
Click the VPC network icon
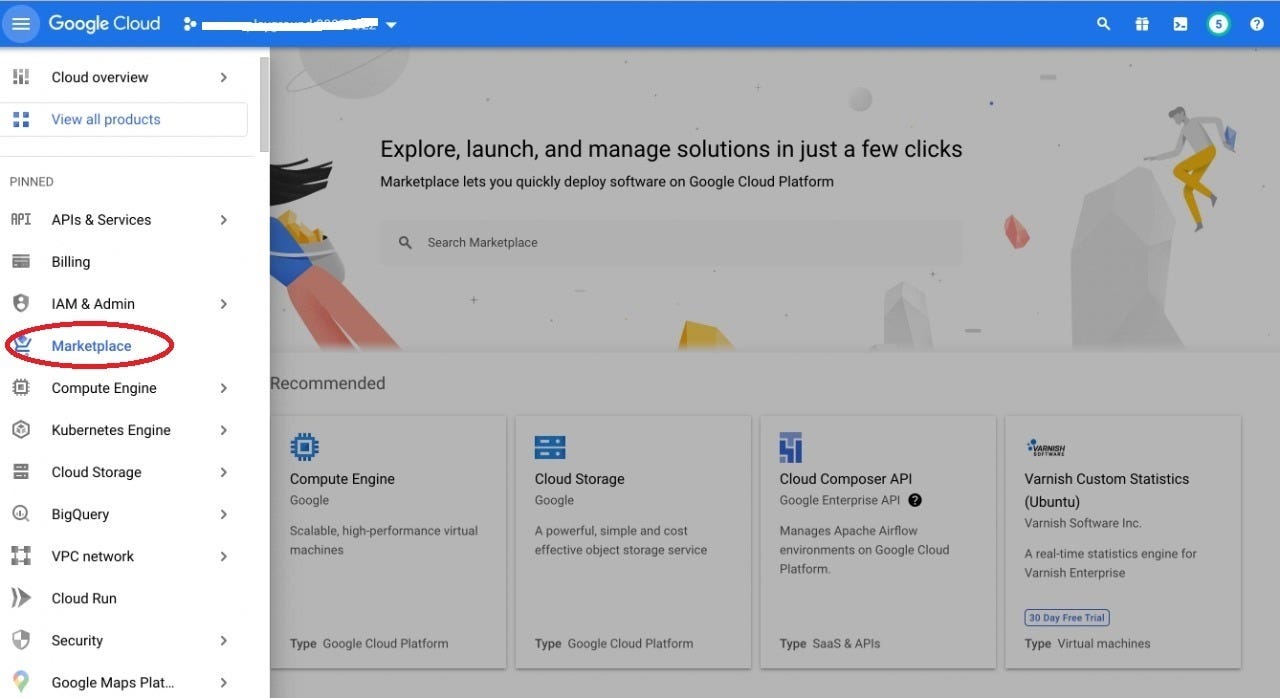[21, 555]
